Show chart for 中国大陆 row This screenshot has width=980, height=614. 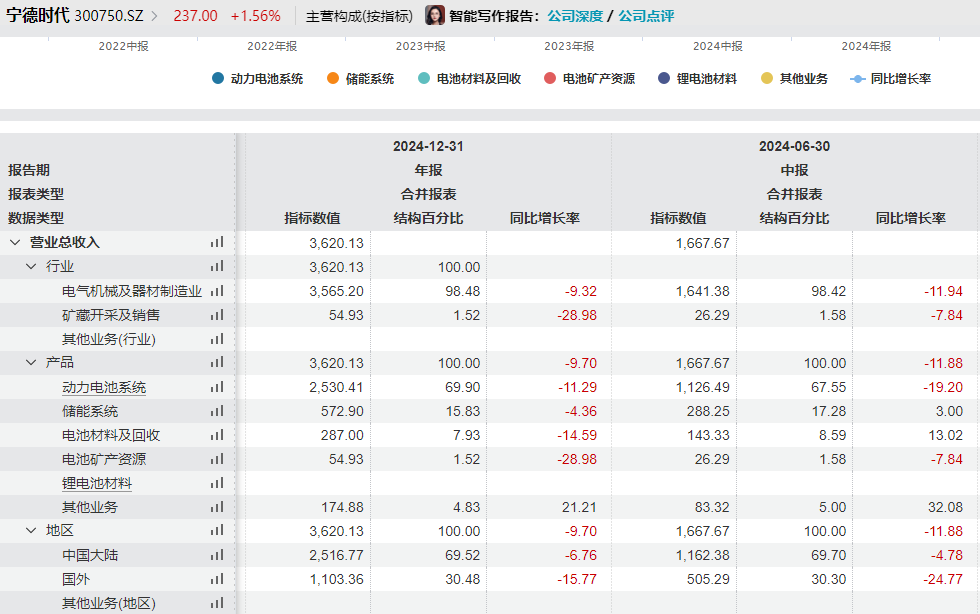point(217,555)
